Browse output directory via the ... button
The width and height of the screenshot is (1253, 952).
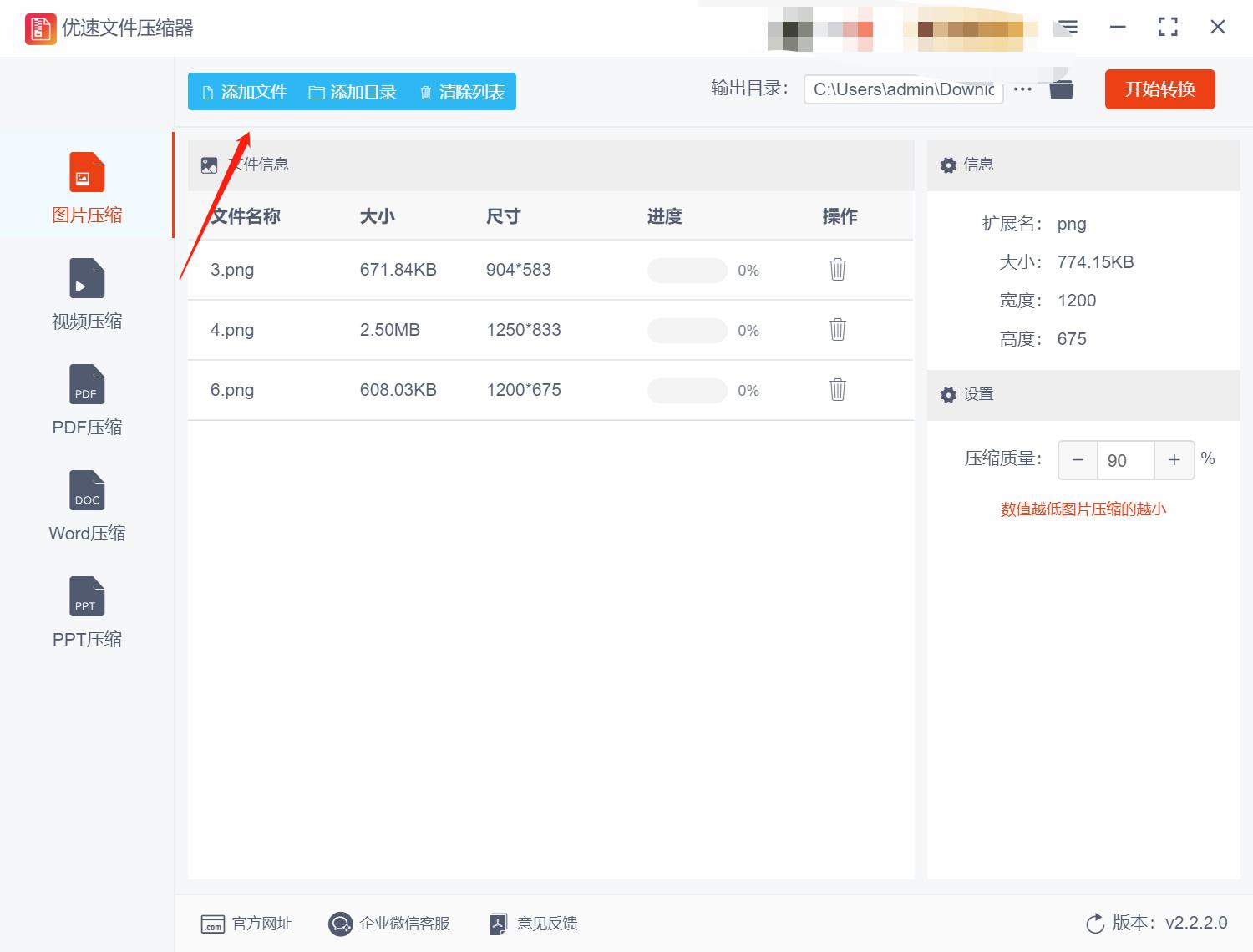coord(1022,87)
